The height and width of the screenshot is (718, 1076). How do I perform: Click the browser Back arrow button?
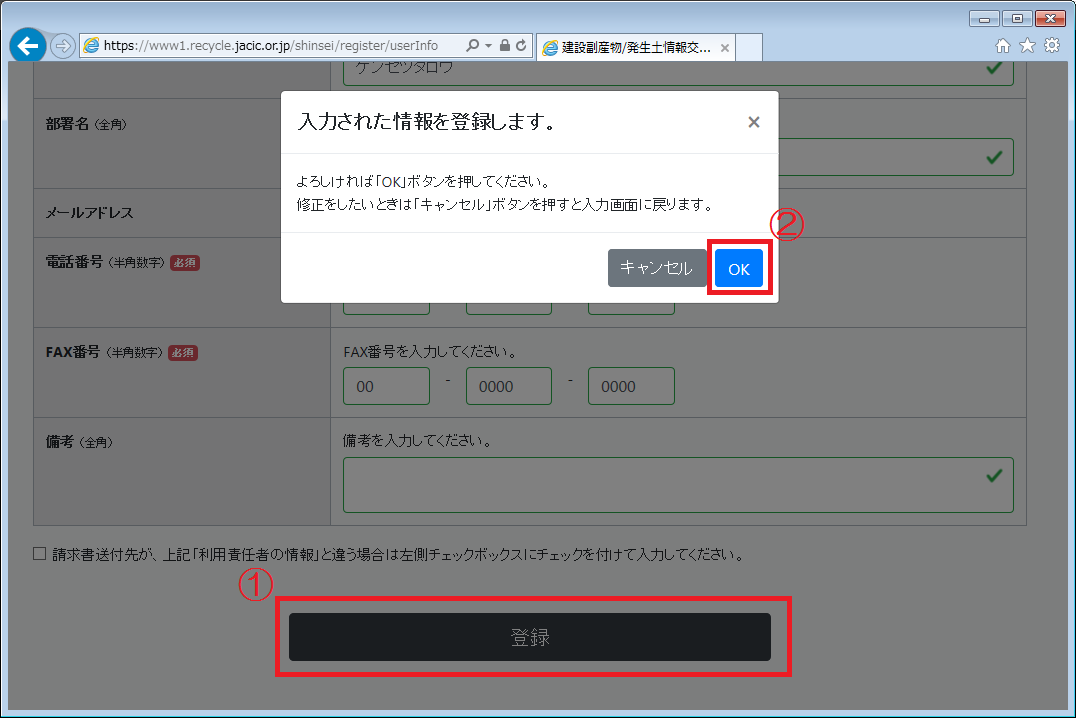[x=28, y=45]
